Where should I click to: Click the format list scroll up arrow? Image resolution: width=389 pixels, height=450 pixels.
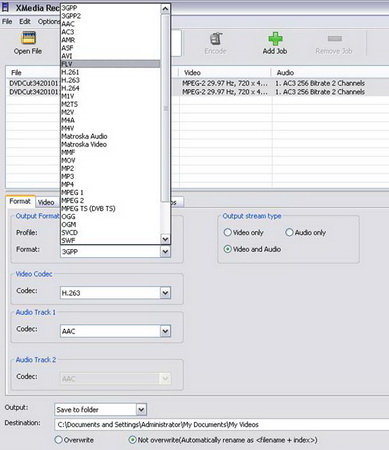tap(165, 9)
